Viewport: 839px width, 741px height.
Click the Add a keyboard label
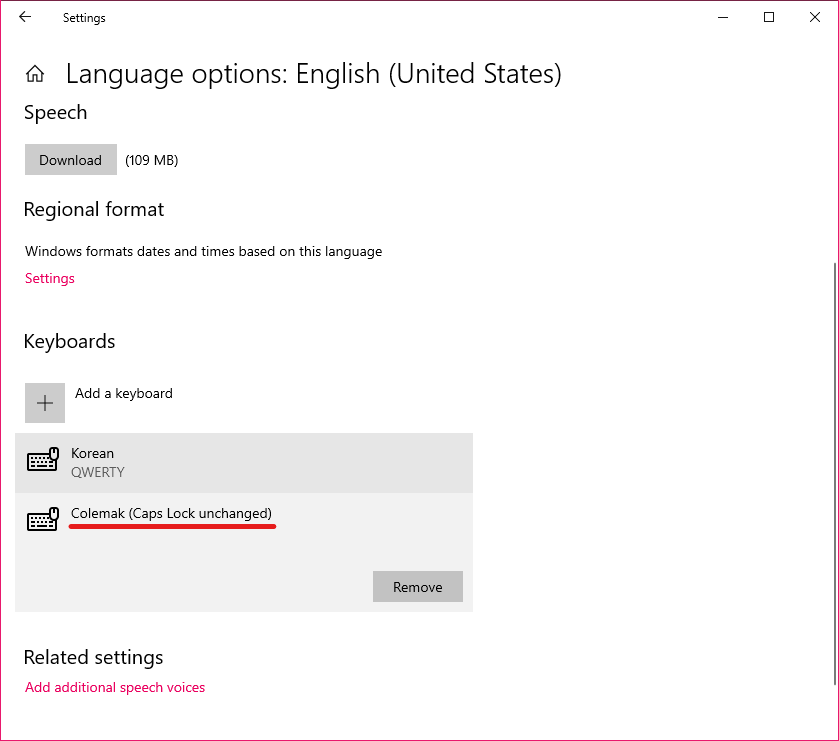click(124, 393)
